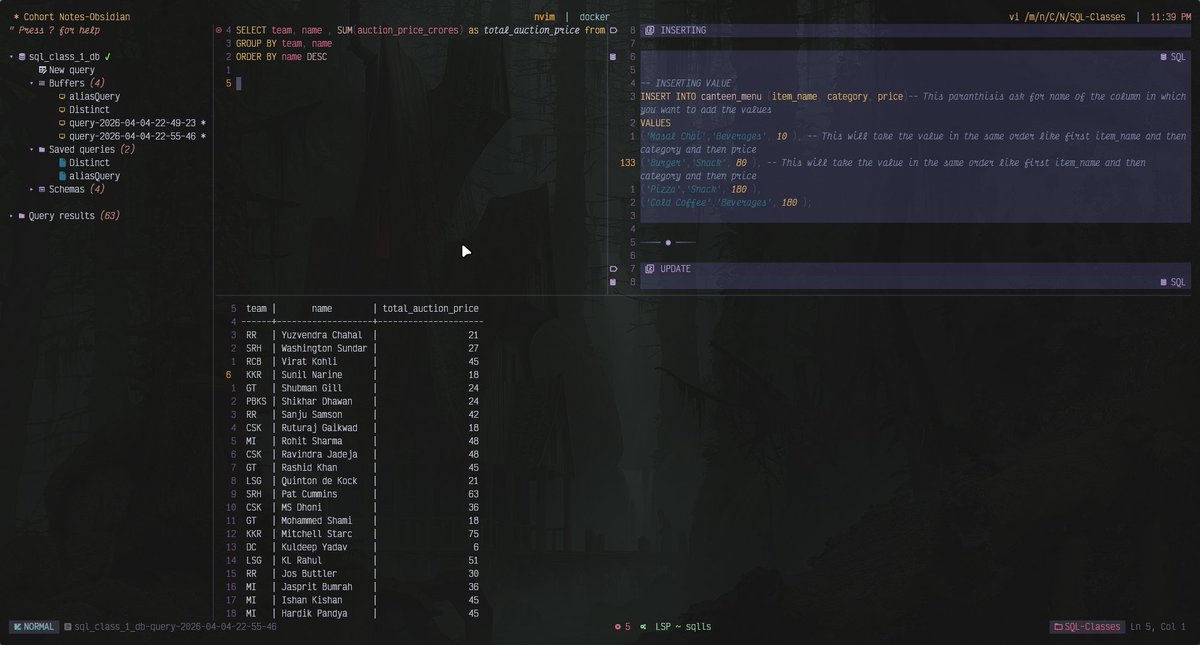Click the fold sign beside the INSERTING heading
Image resolution: width=1200 pixels, height=645 pixels.
[x=613, y=31]
